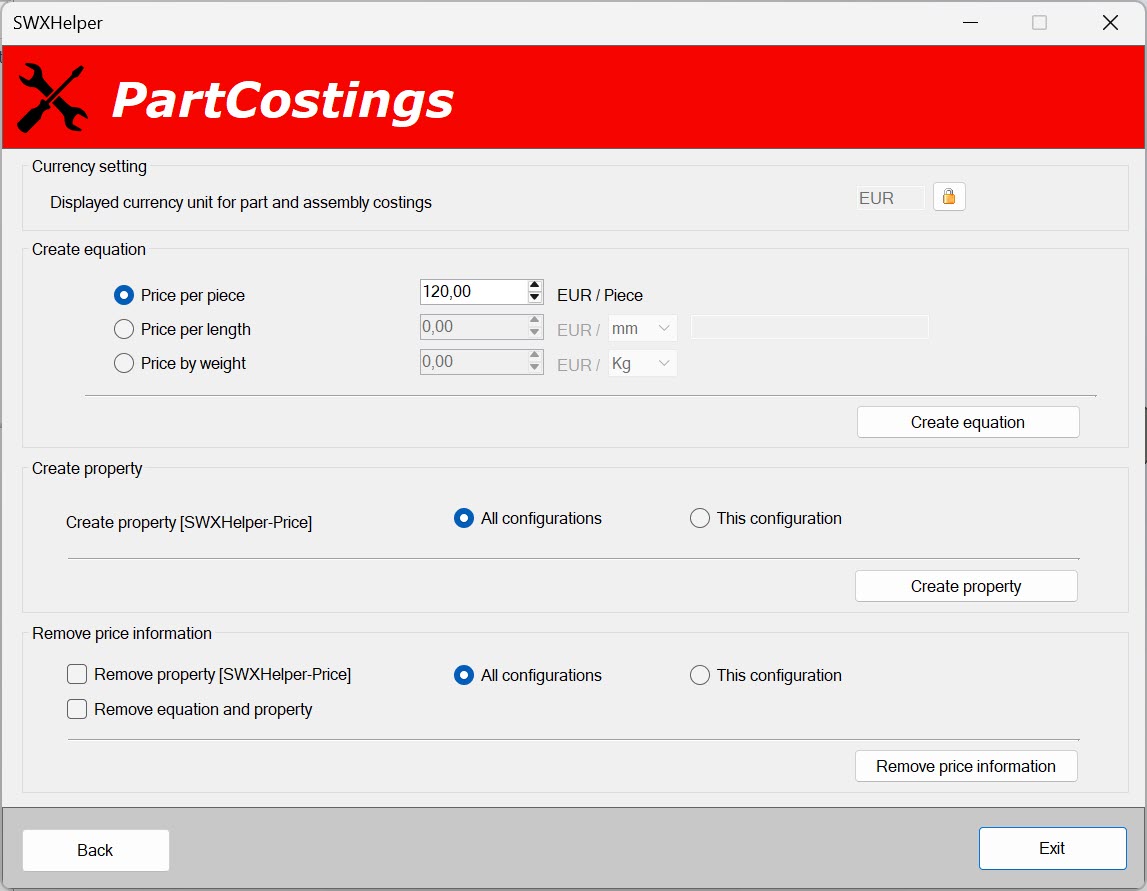Click the 'EUR / Piece' unit label
Image resolution: width=1147 pixels, height=891 pixels.
point(600,295)
